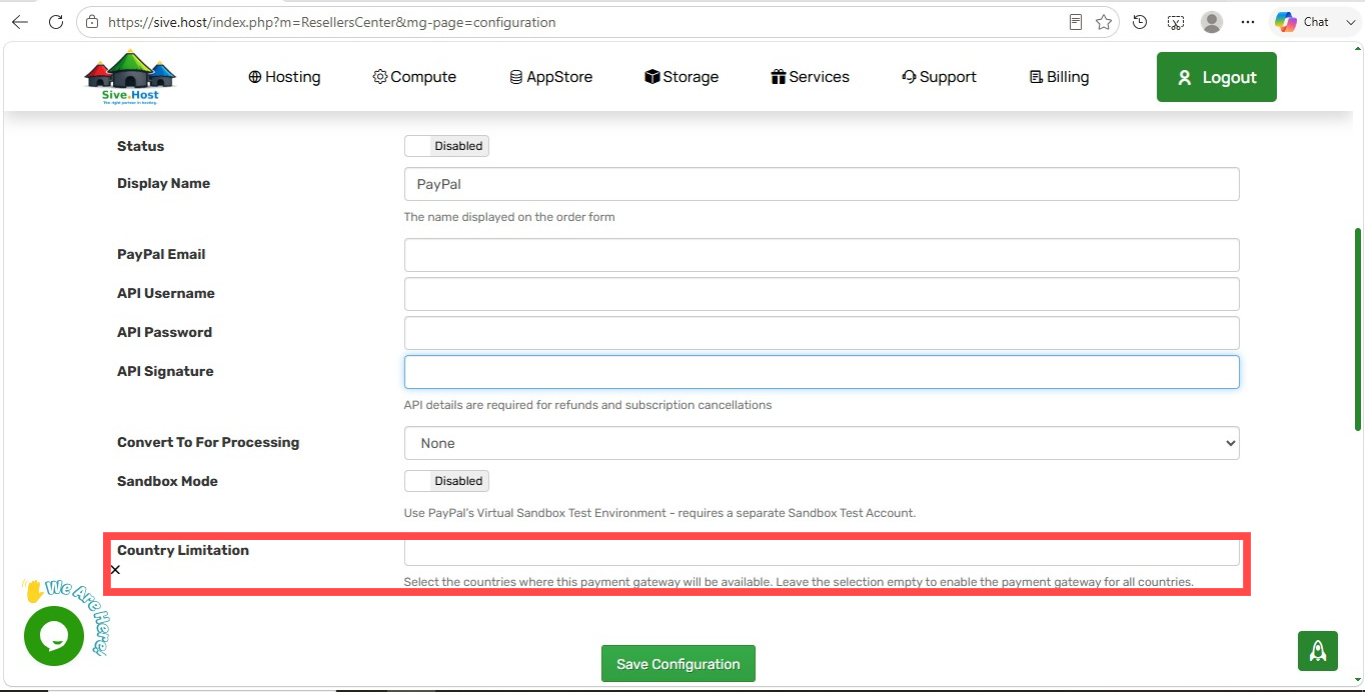Viewport: 1365px width, 692px height.
Task: Click the Display Name field containing PayPal
Action: (822, 184)
